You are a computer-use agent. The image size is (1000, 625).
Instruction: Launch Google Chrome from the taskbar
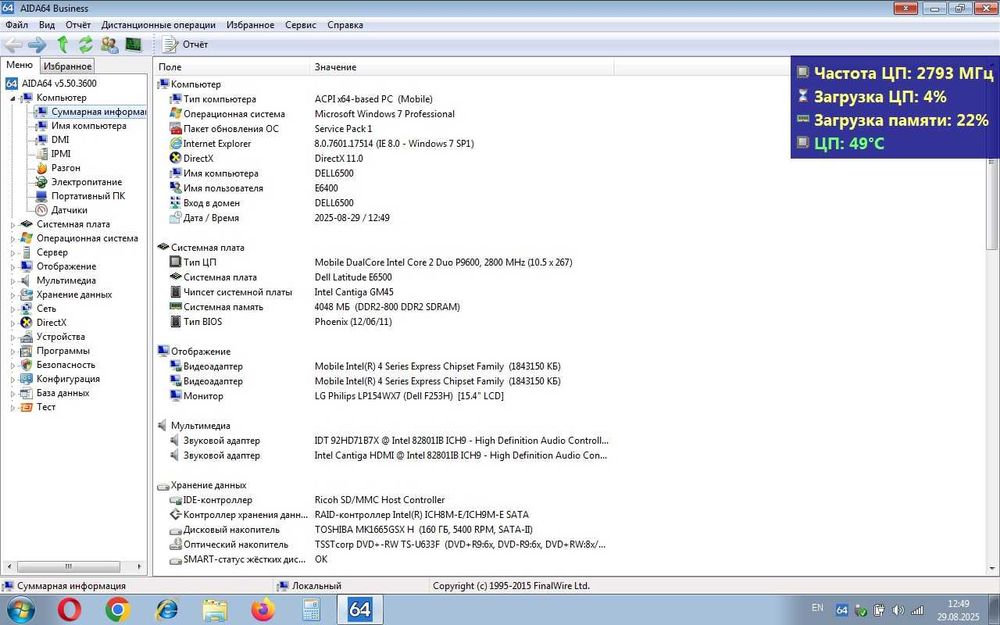pyautogui.click(x=117, y=610)
